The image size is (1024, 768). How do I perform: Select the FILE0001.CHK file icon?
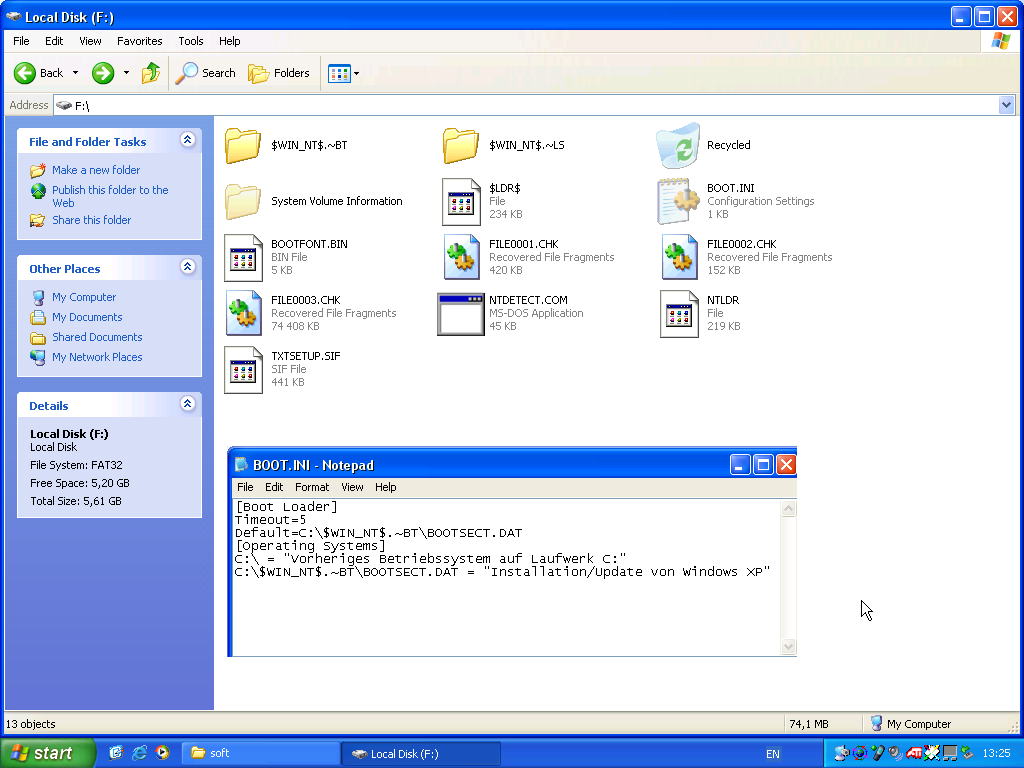pyautogui.click(x=461, y=257)
